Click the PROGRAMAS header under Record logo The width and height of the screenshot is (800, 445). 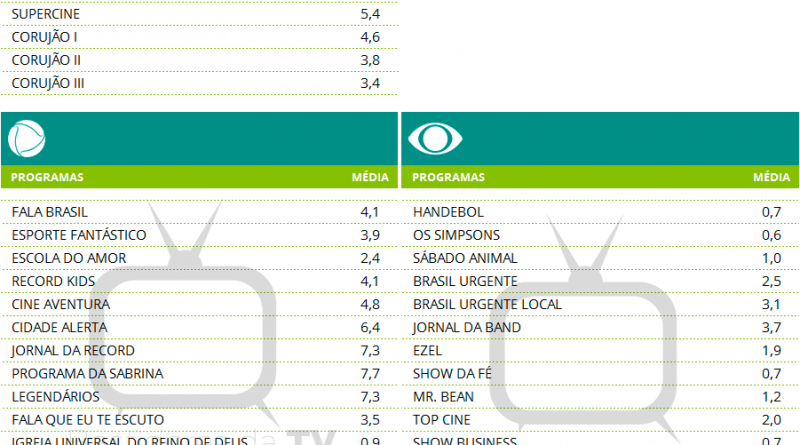(47, 177)
